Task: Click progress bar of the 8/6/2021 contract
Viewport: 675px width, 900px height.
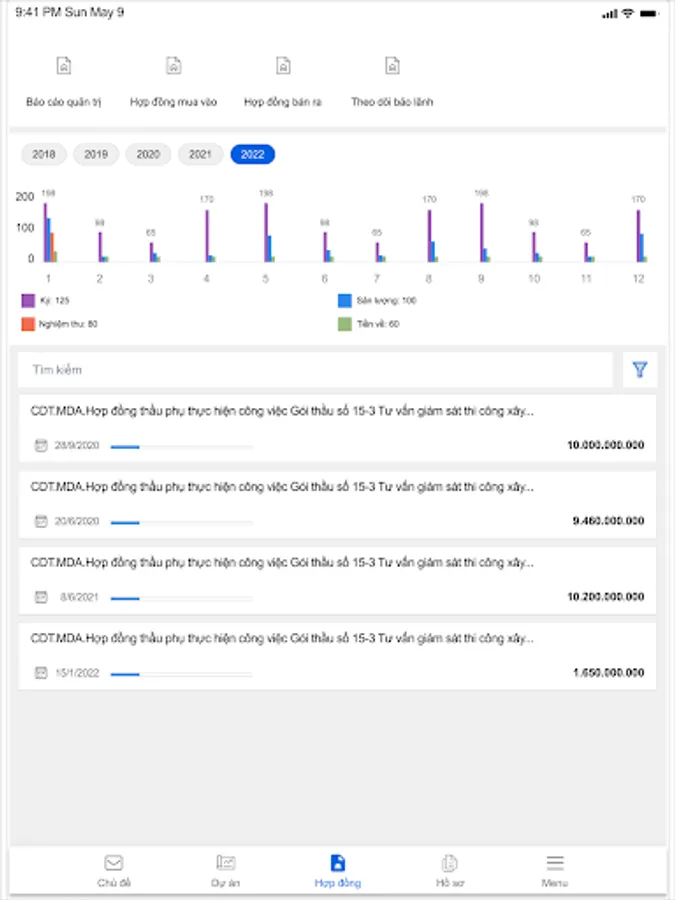Action: pos(181,598)
